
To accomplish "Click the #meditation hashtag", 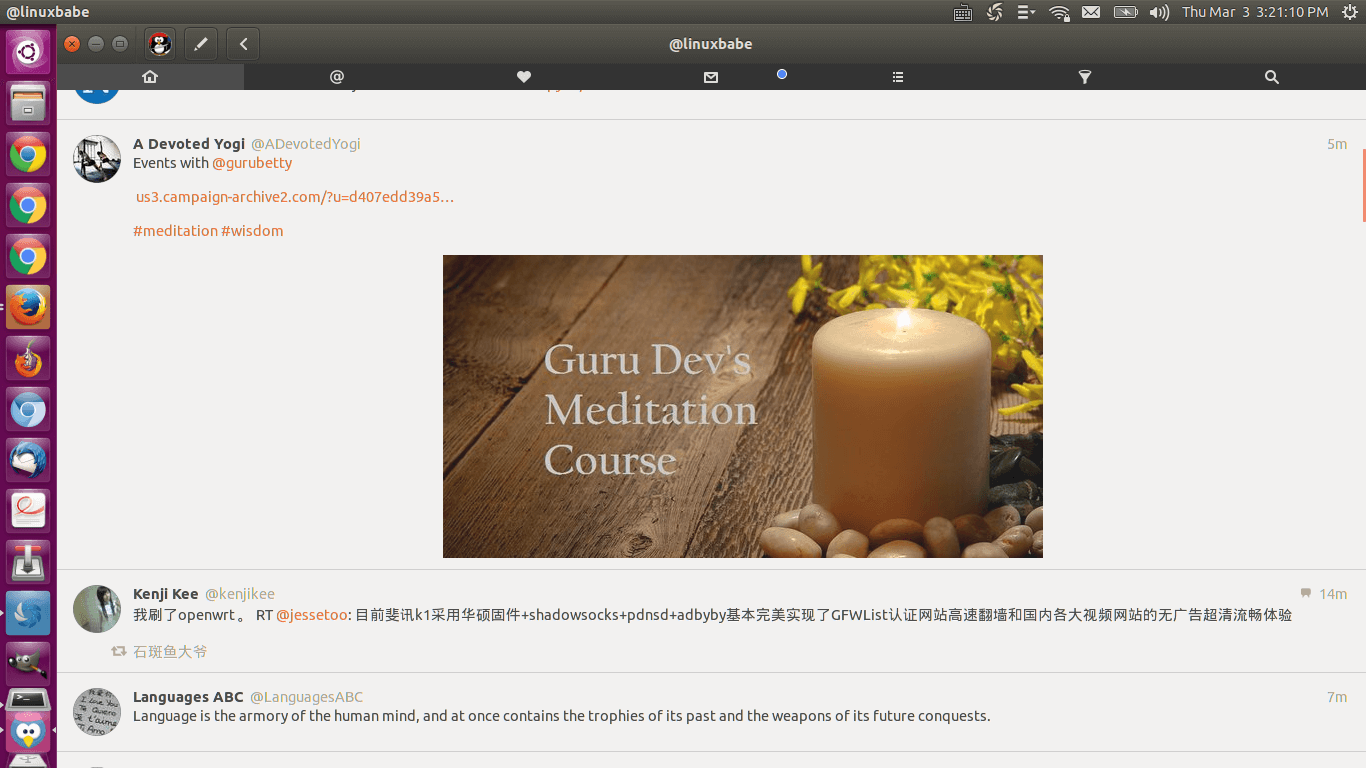I will coord(175,231).
